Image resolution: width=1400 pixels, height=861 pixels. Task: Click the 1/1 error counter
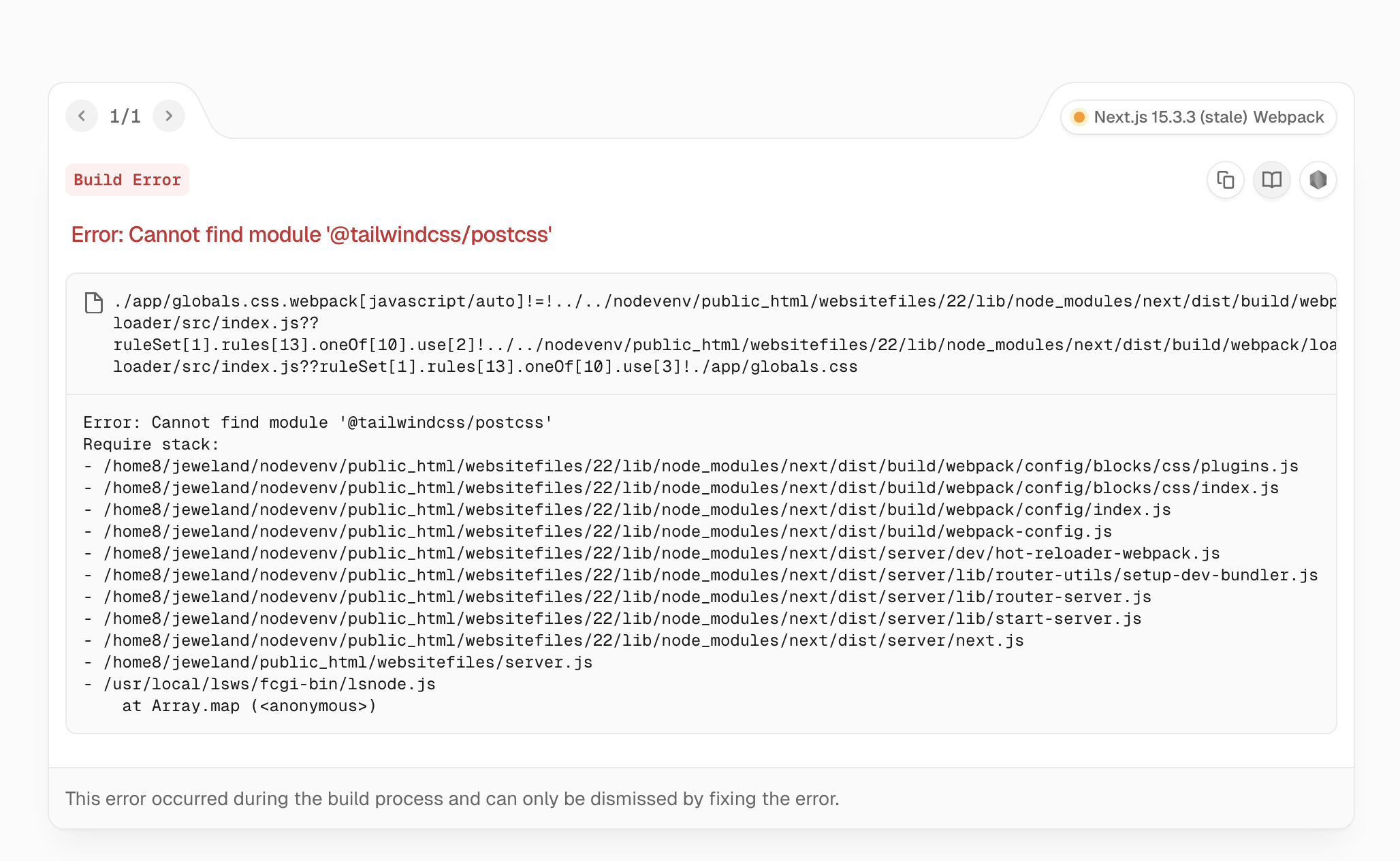(x=125, y=116)
